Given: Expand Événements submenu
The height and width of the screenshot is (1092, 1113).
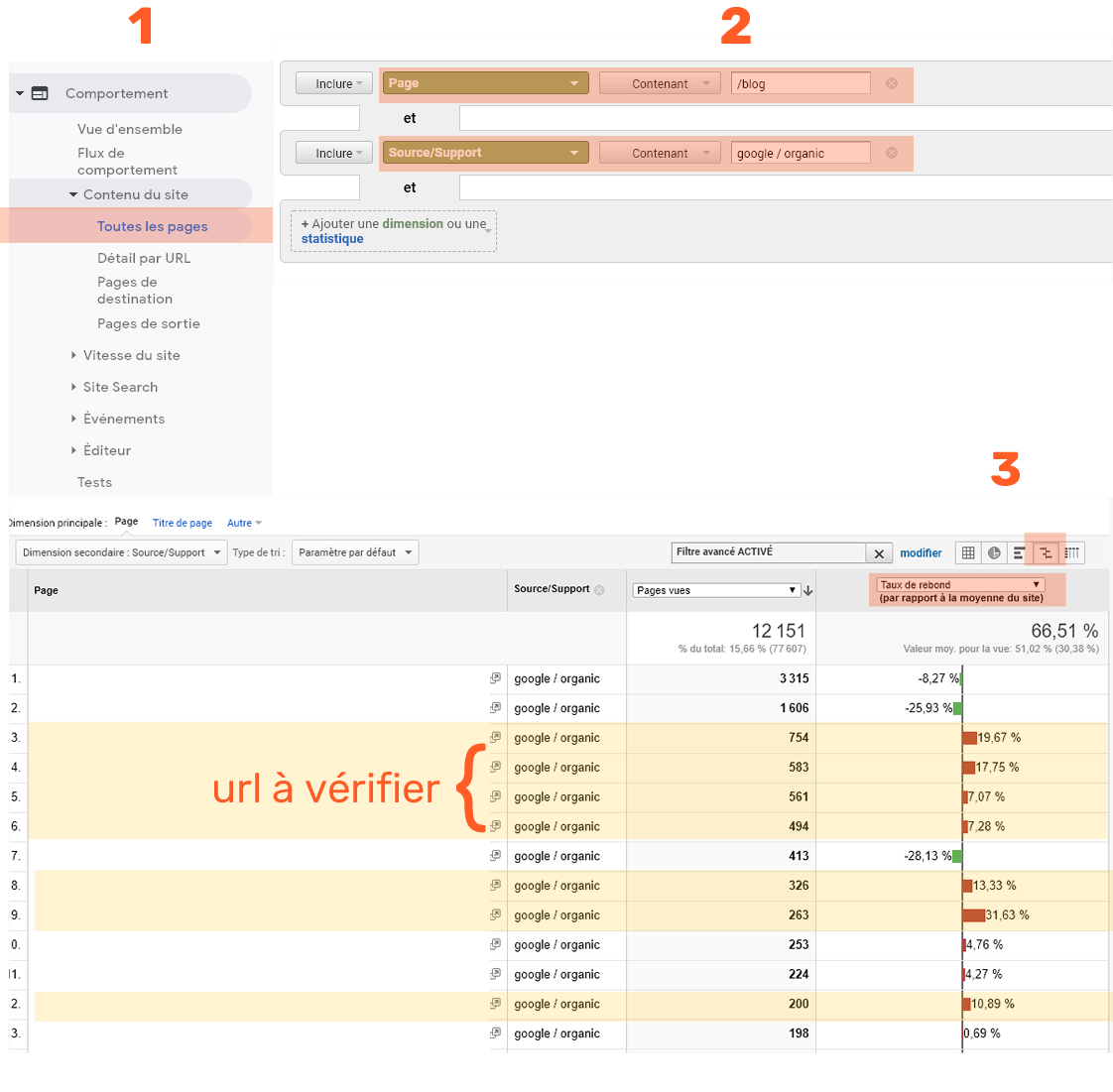Looking at the screenshot, I should point(73,419).
